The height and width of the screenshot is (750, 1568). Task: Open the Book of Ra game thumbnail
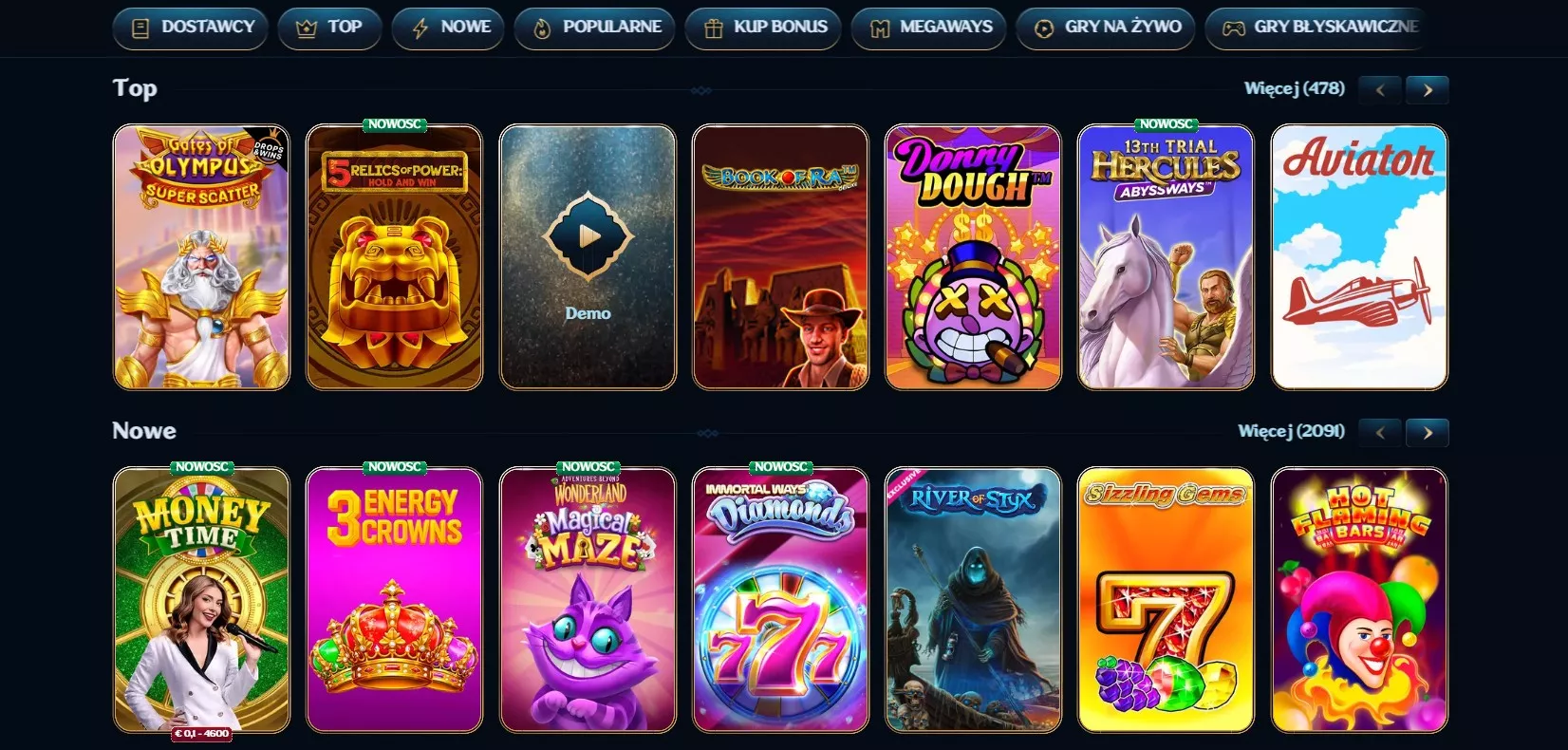click(780, 257)
